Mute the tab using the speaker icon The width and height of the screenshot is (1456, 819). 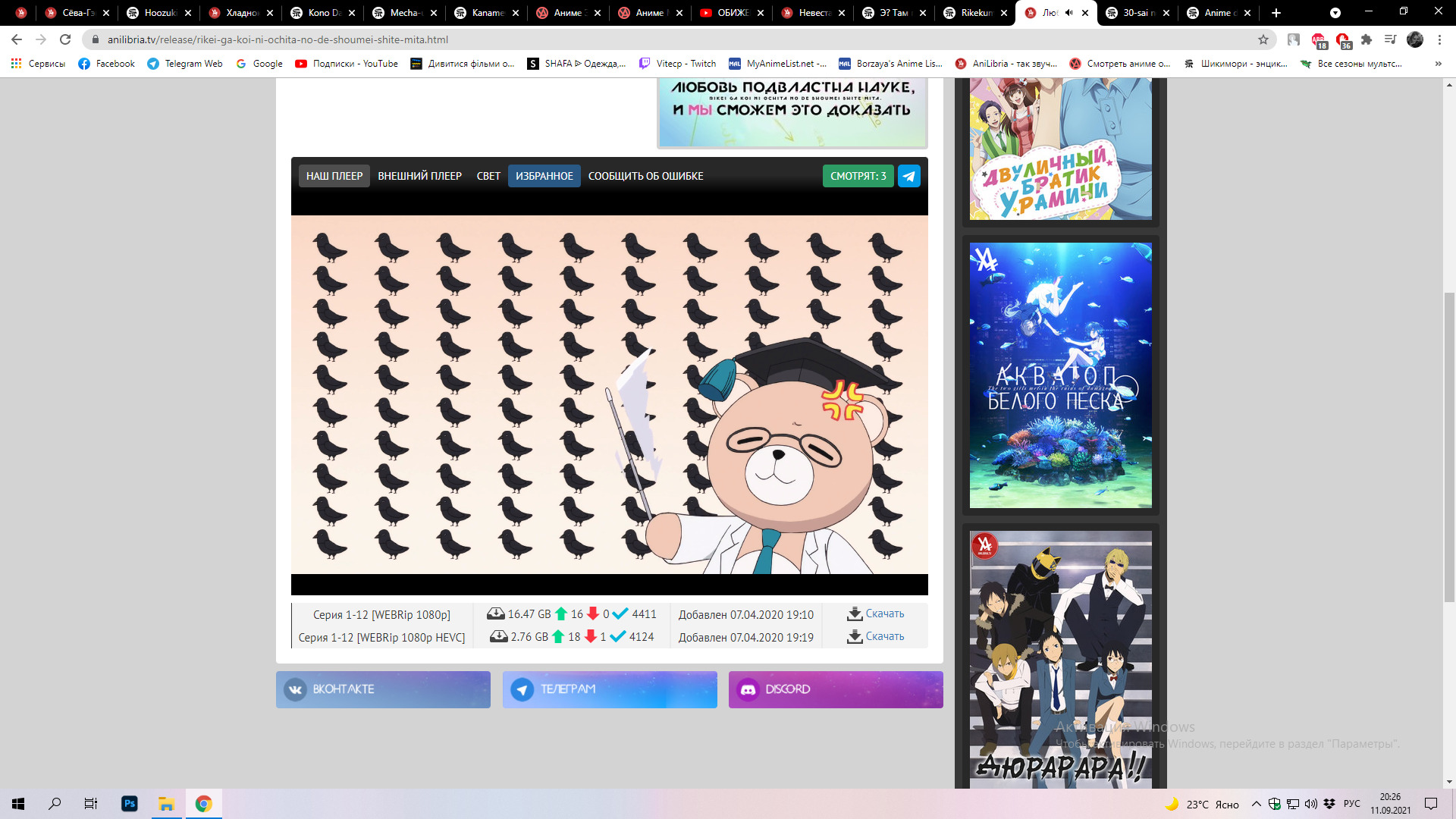point(1068,13)
